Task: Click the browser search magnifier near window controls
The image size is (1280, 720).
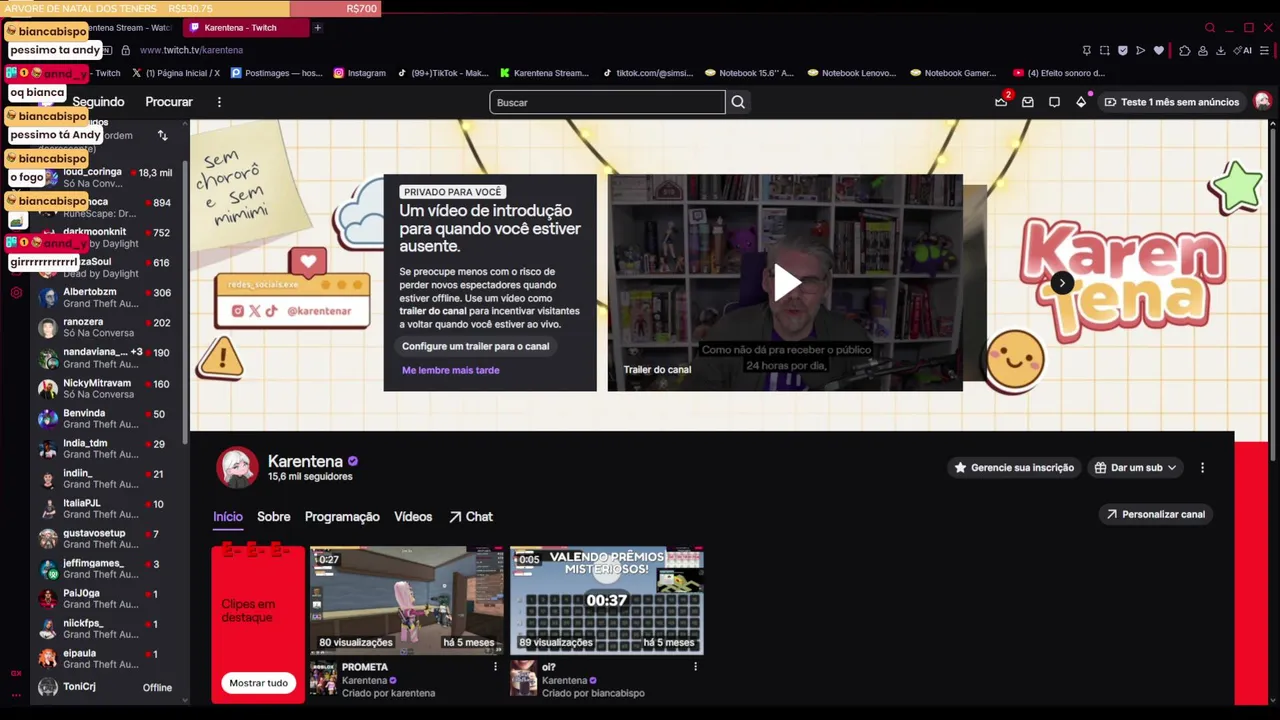Action: pyautogui.click(x=1210, y=28)
